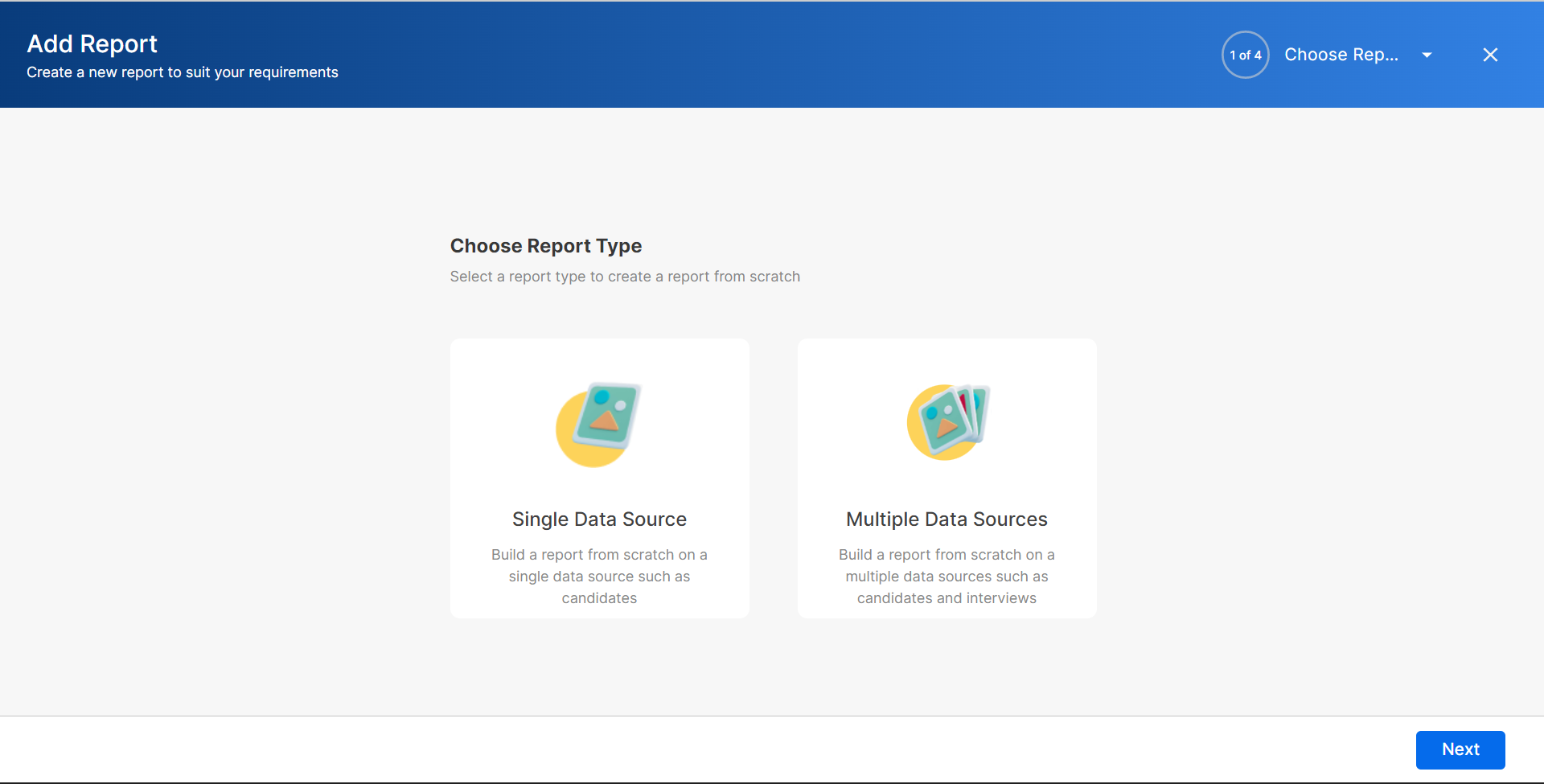Screen dimensions: 1544x784
Task: Click the Single Data Source picture icon
Action: click(x=607, y=415)
